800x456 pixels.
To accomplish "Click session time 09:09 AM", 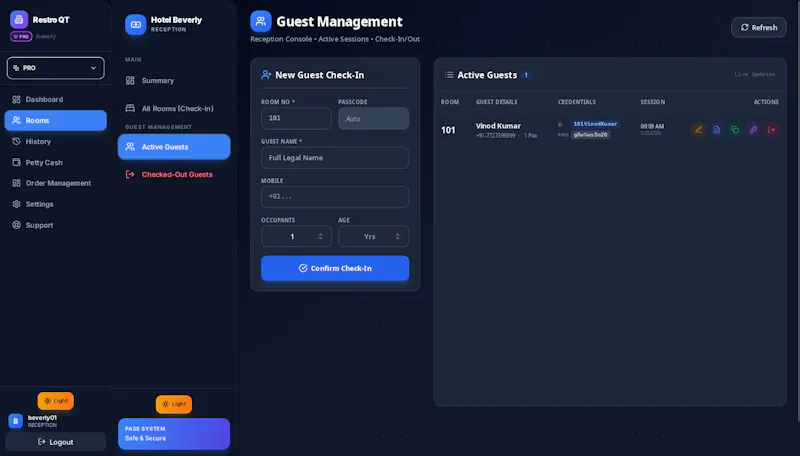I will point(652,126).
